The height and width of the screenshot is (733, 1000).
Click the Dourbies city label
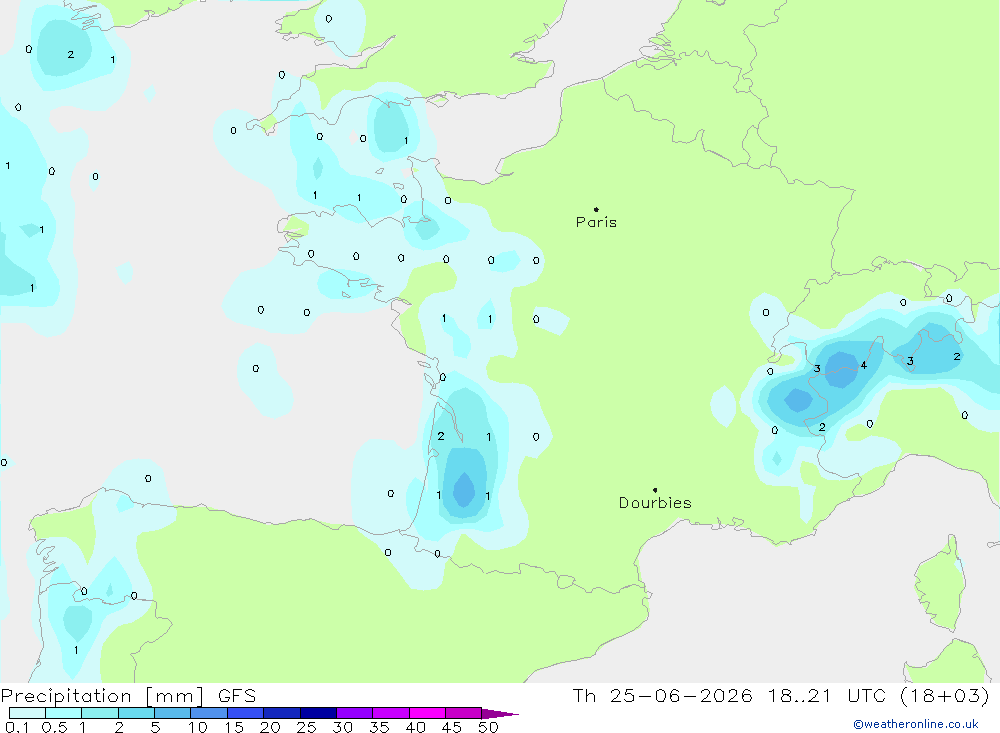click(655, 503)
